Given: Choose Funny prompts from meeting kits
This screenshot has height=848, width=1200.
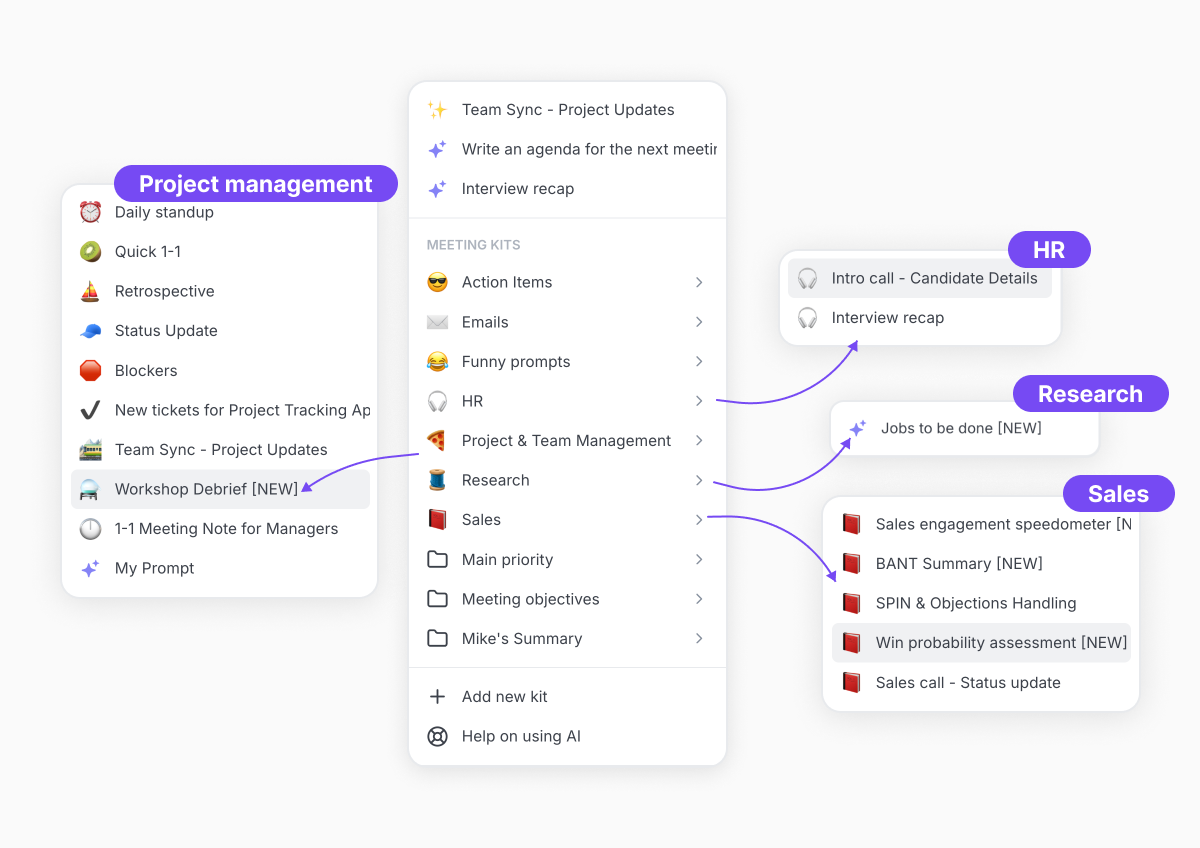Looking at the screenshot, I should click(x=516, y=362).
